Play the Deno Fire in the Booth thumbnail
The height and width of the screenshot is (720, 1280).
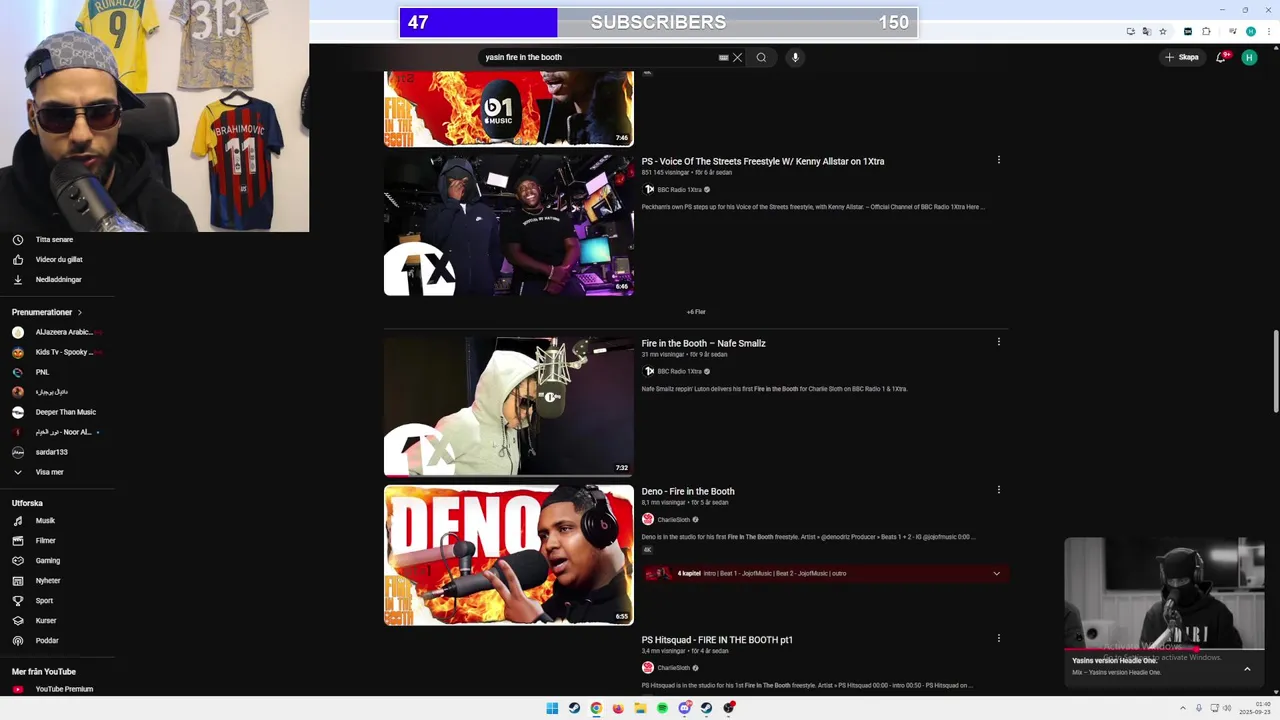click(509, 555)
